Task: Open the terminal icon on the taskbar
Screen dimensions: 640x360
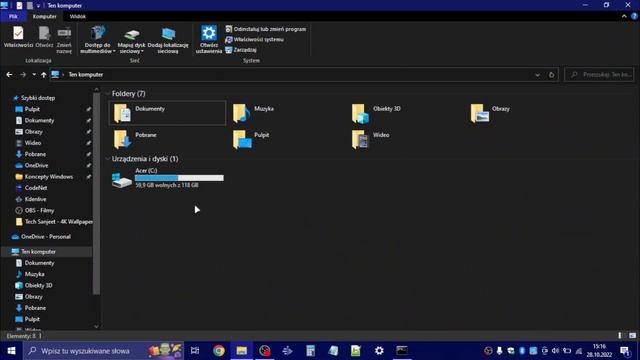Action: tap(402, 351)
